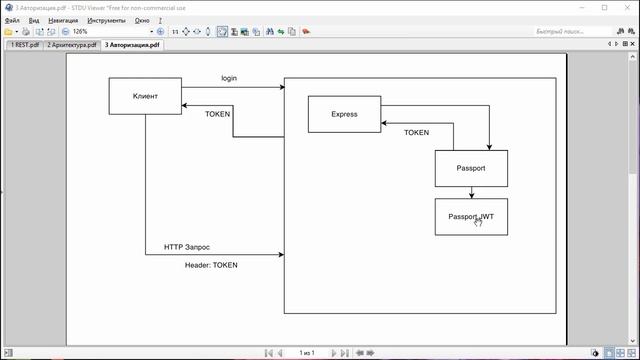Maximize the STDU Viewer window
Screen dimensions: 640x360
(604, 8)
